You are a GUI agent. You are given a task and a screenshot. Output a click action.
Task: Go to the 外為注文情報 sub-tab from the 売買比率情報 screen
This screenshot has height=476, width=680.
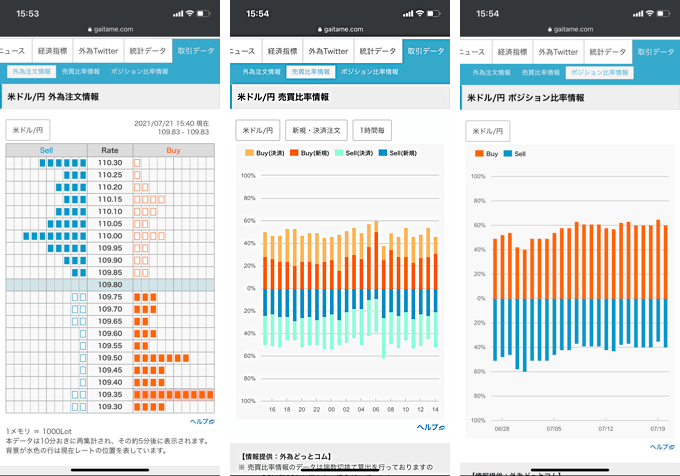(x=261, y=72)
